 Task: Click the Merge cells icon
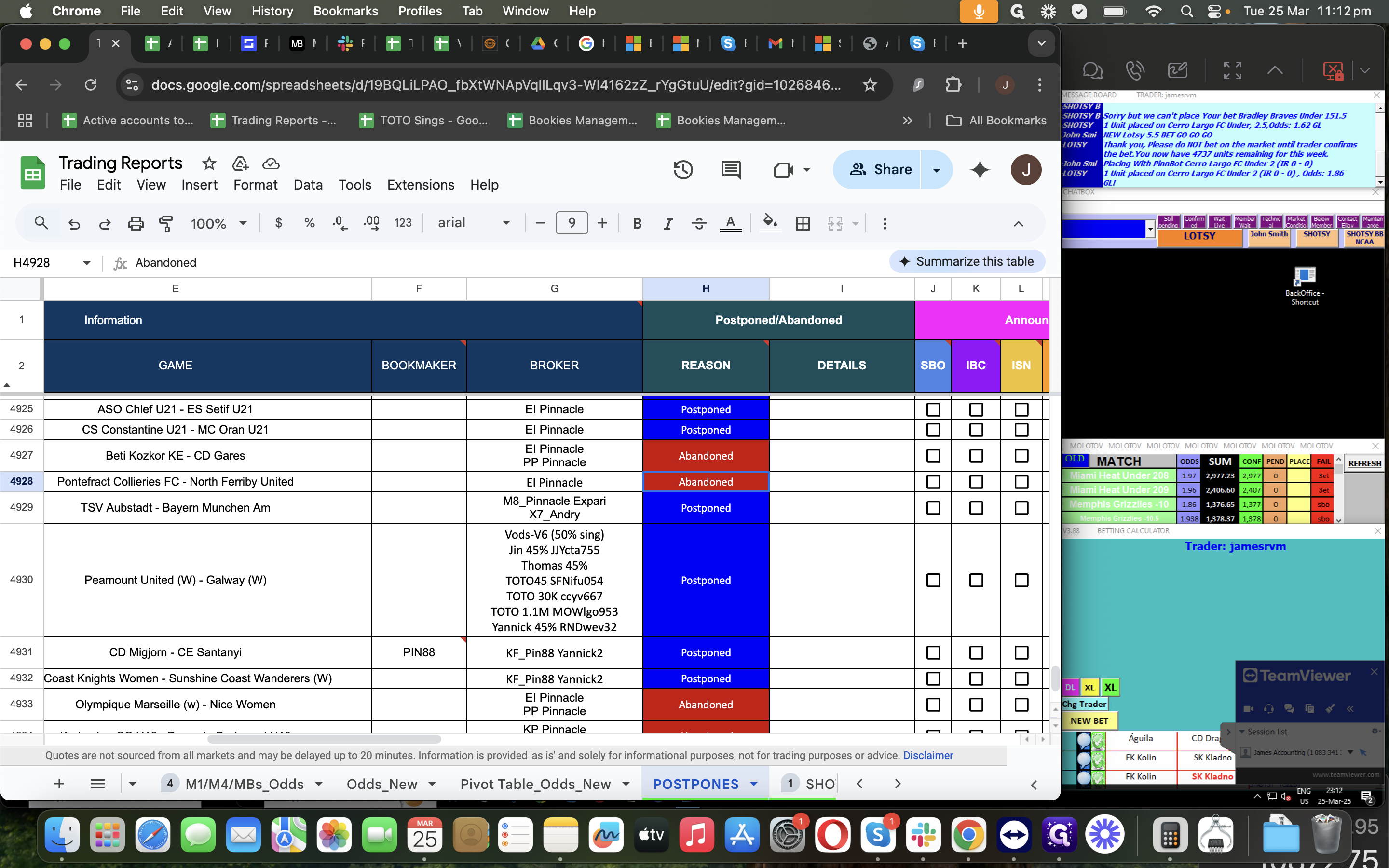tap(835, 223)
